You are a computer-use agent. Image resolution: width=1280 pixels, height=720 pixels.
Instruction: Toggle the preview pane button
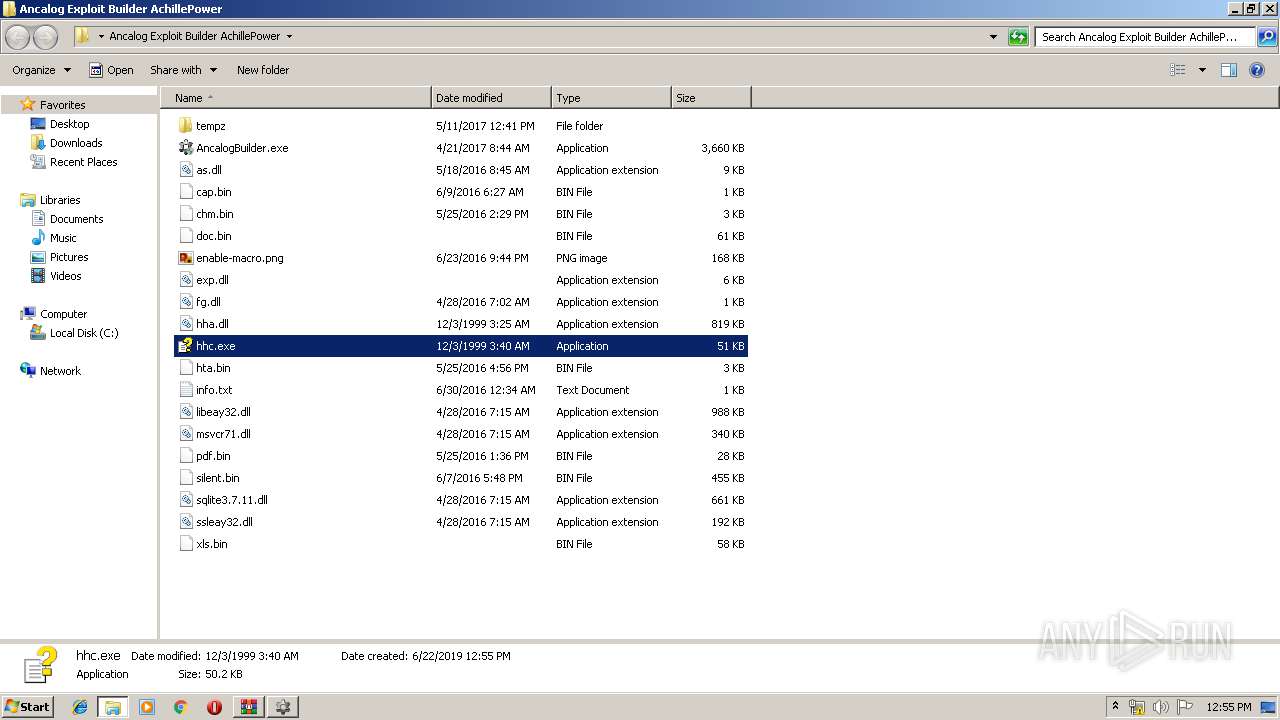click(x=1229, y=70)
